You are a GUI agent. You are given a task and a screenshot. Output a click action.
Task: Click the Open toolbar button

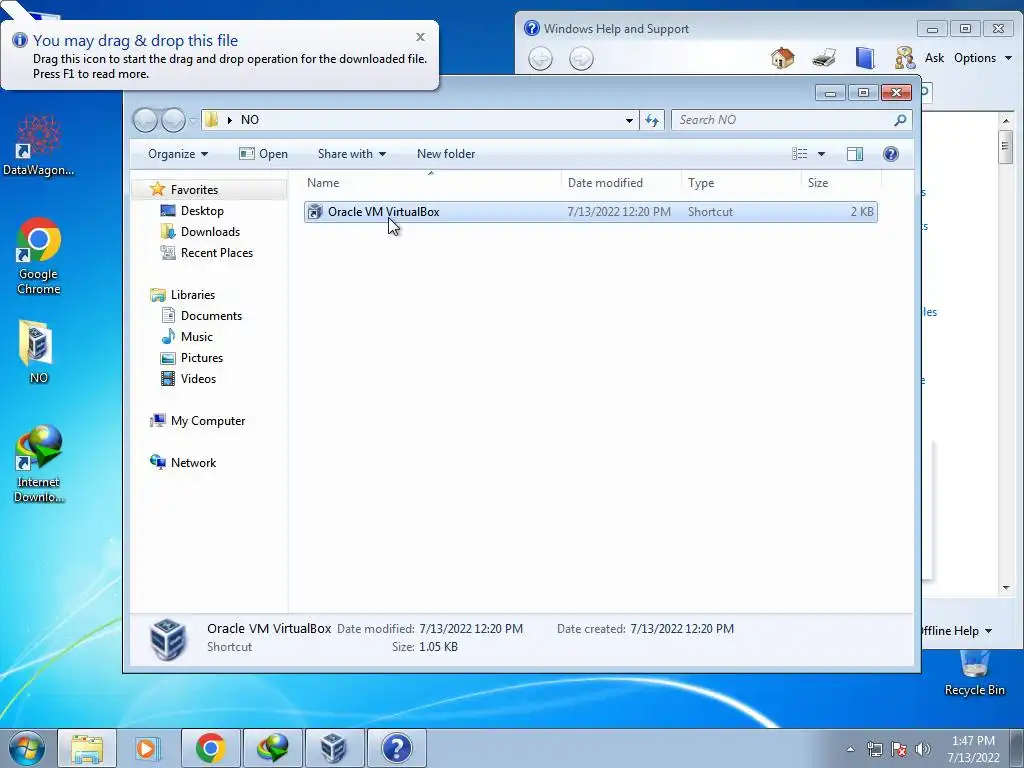point(263,154)
